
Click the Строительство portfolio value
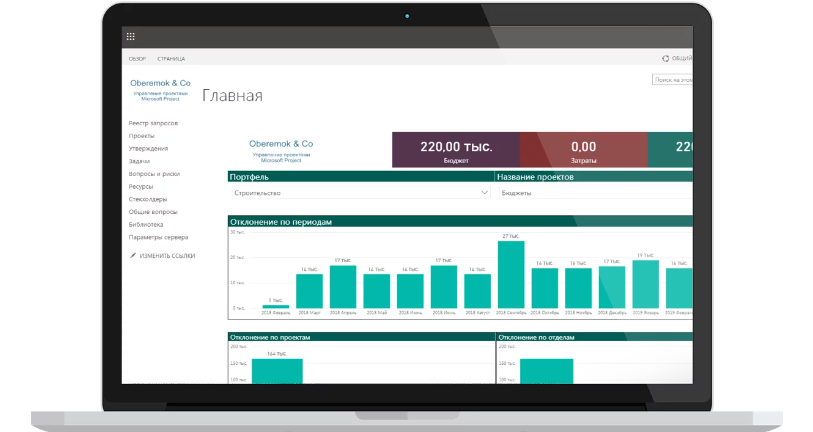[x=258, y=193]
